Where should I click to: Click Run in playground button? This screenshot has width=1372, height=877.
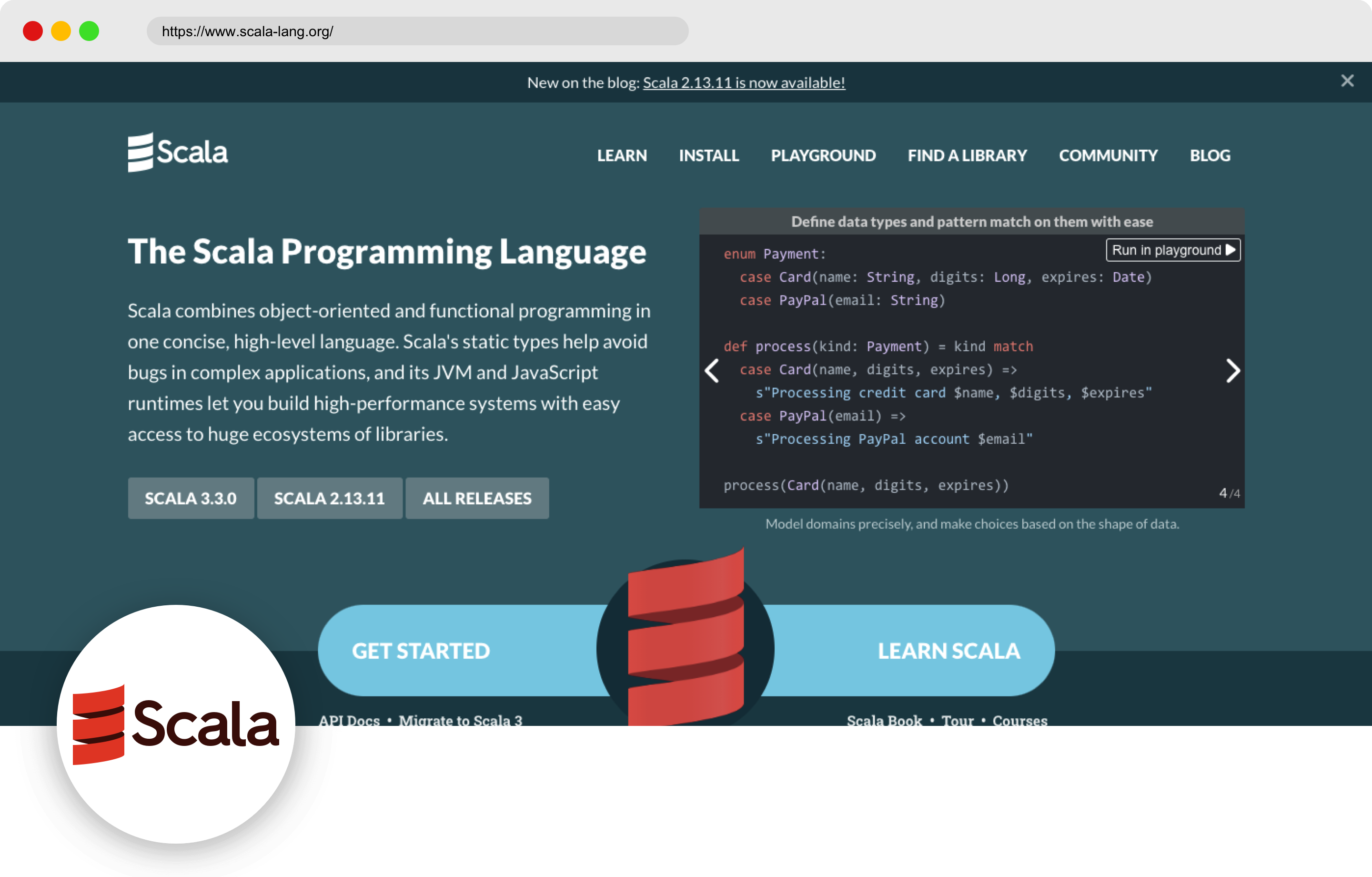(1173, 250)
